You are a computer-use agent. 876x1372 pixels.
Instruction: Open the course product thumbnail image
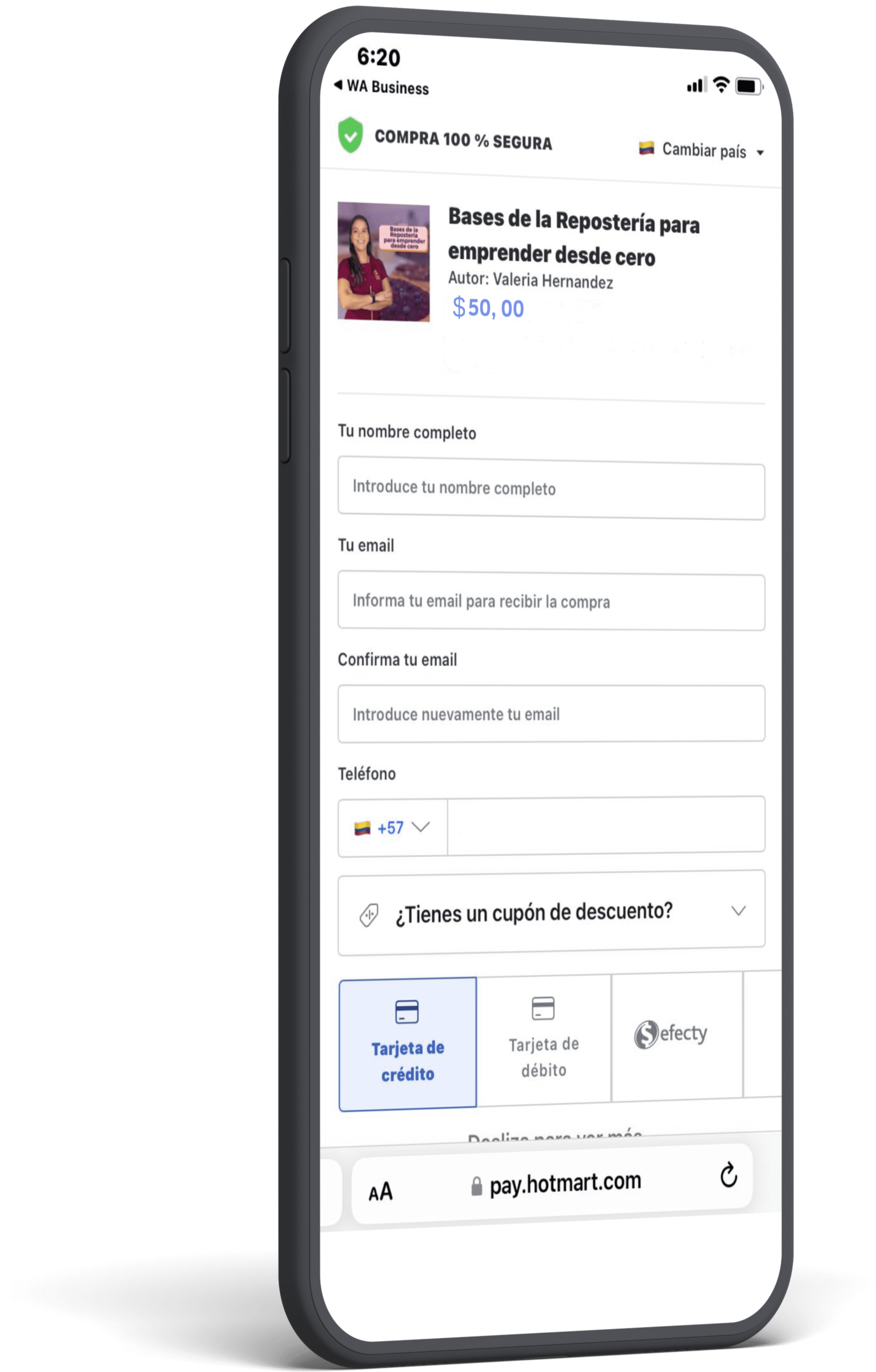pos(383,261)
